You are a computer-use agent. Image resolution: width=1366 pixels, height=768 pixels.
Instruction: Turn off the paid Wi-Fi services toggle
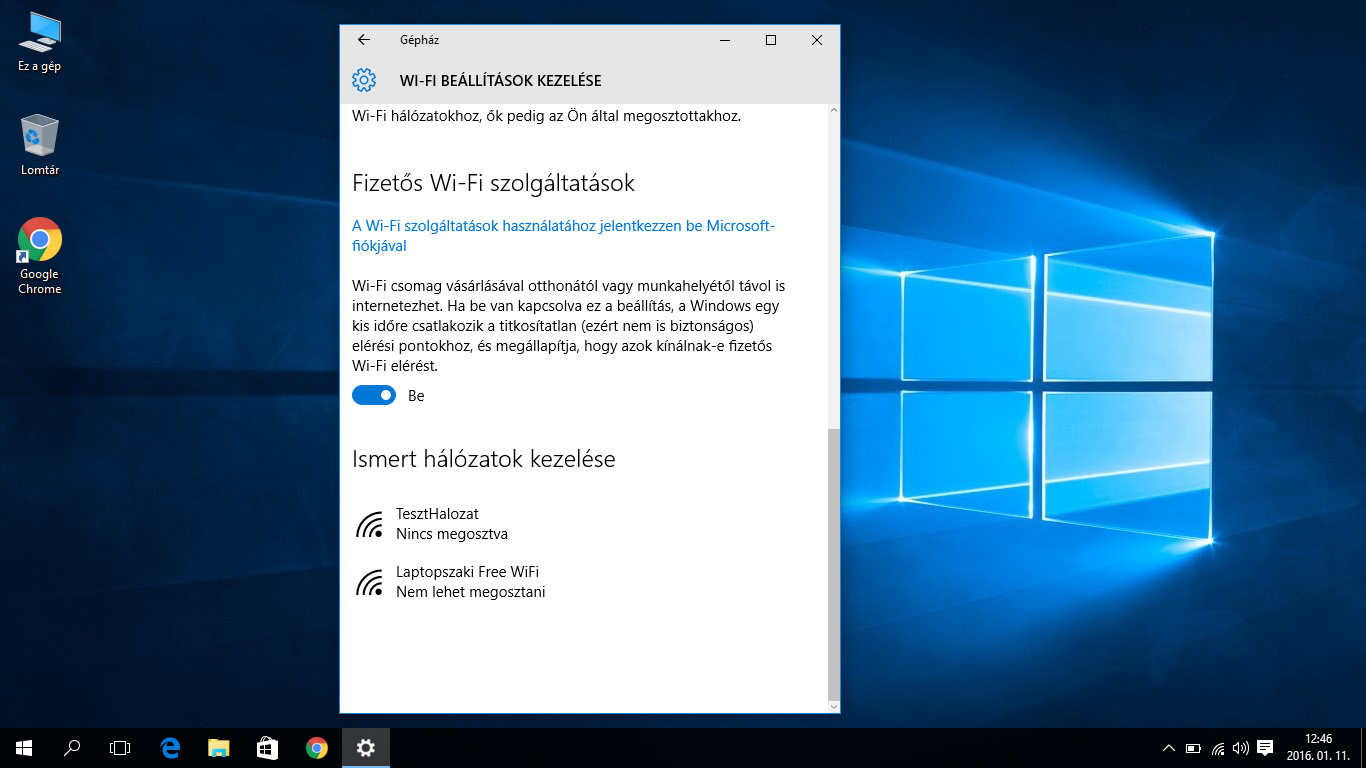click(374, 396)
